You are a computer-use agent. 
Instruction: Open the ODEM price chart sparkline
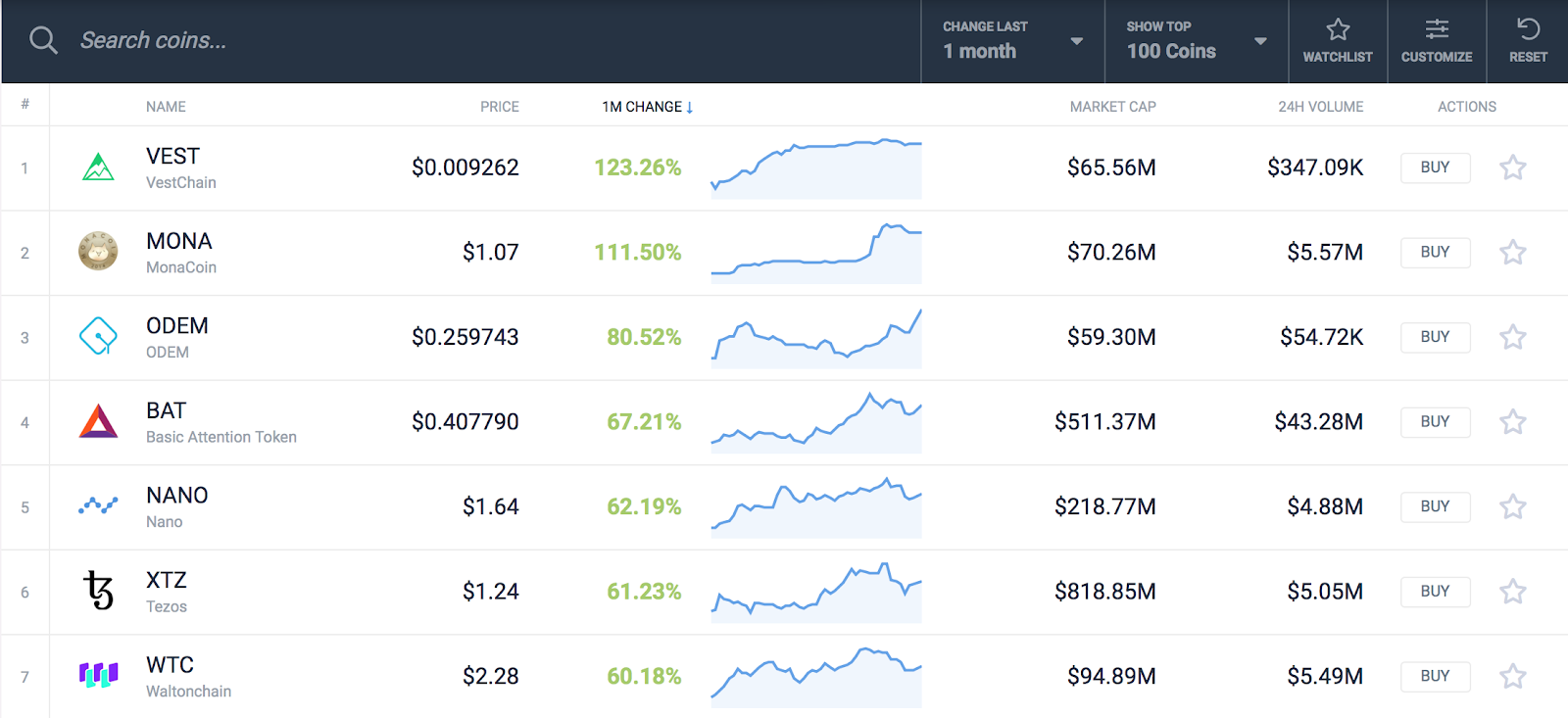click(816, 338)
